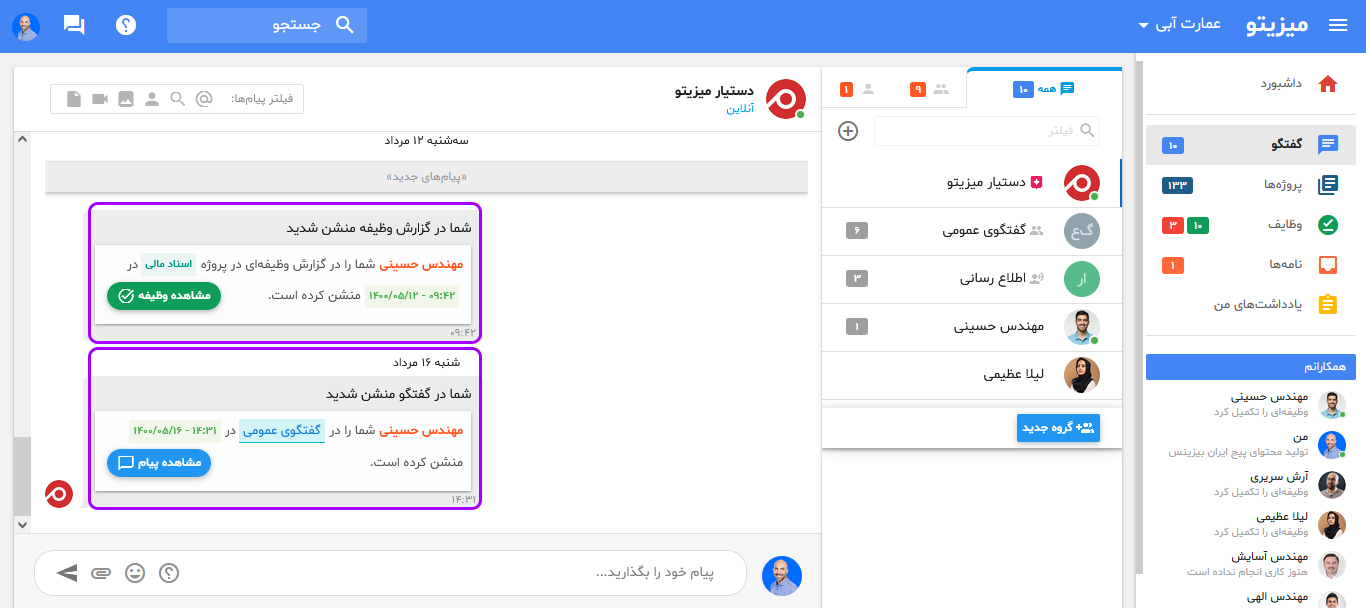Open the chat bubbles icon in the top bar
The image size is (1366, 608).
(74, 25)
